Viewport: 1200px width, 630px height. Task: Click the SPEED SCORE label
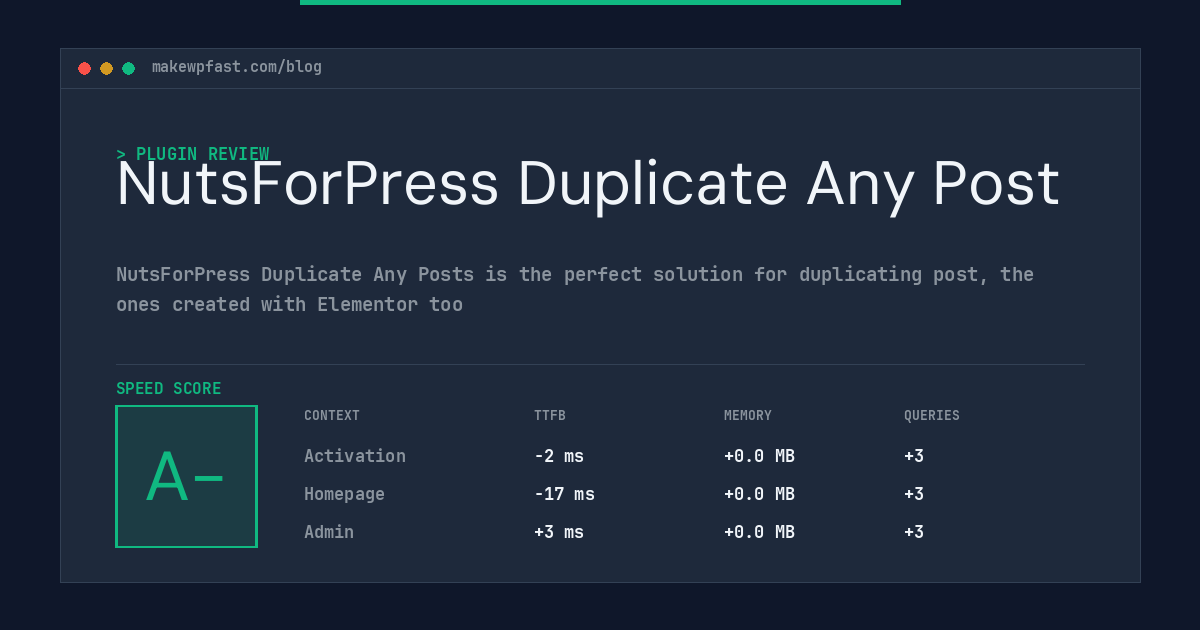pyautogui.click(x=169, y=389)
